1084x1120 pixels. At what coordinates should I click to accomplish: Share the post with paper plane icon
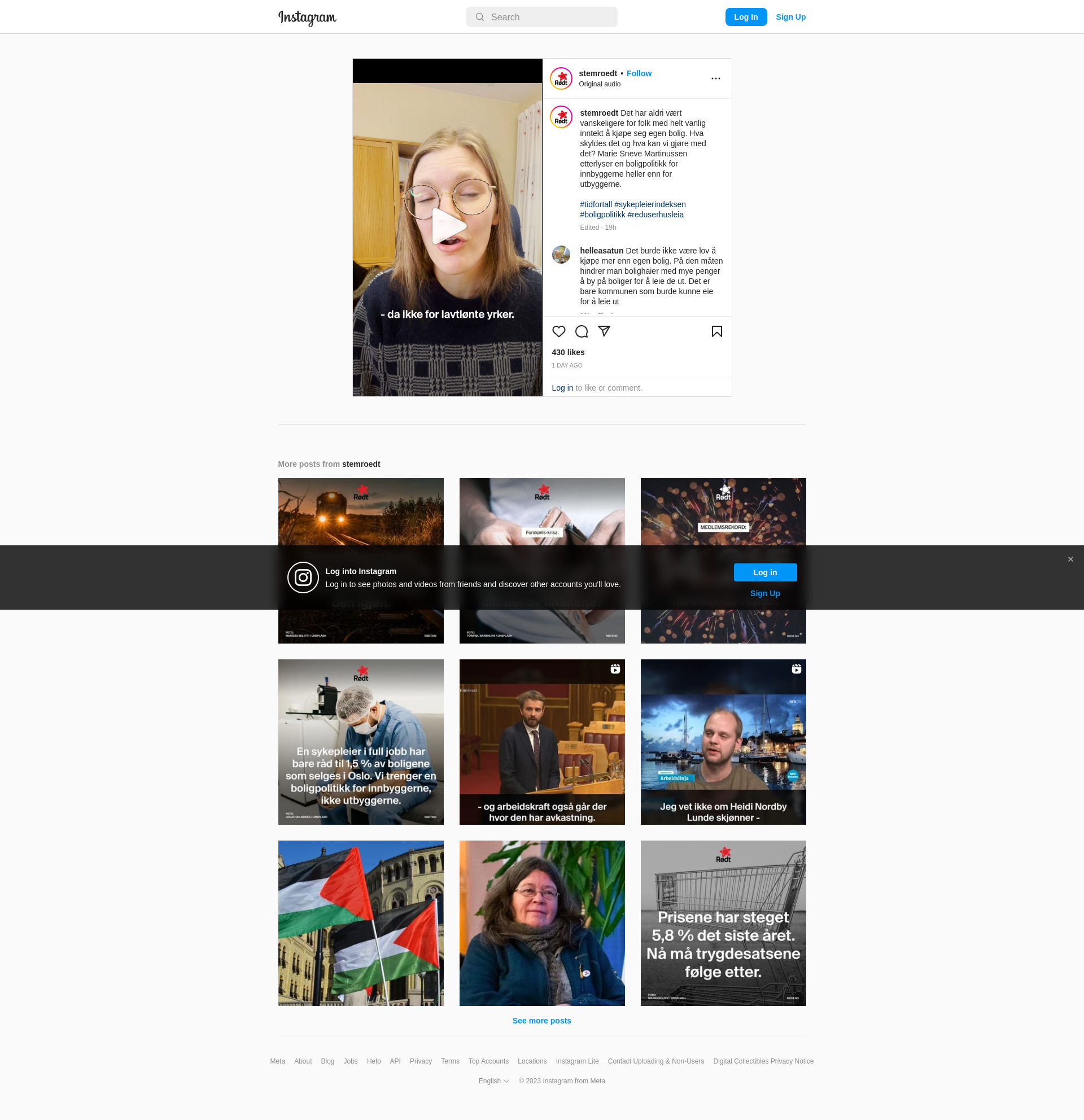click(x=604, y=331)
